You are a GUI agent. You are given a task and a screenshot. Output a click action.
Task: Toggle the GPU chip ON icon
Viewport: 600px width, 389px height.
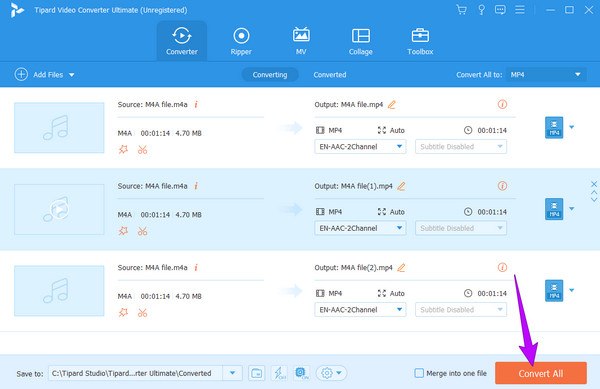[x=302, y=373]
